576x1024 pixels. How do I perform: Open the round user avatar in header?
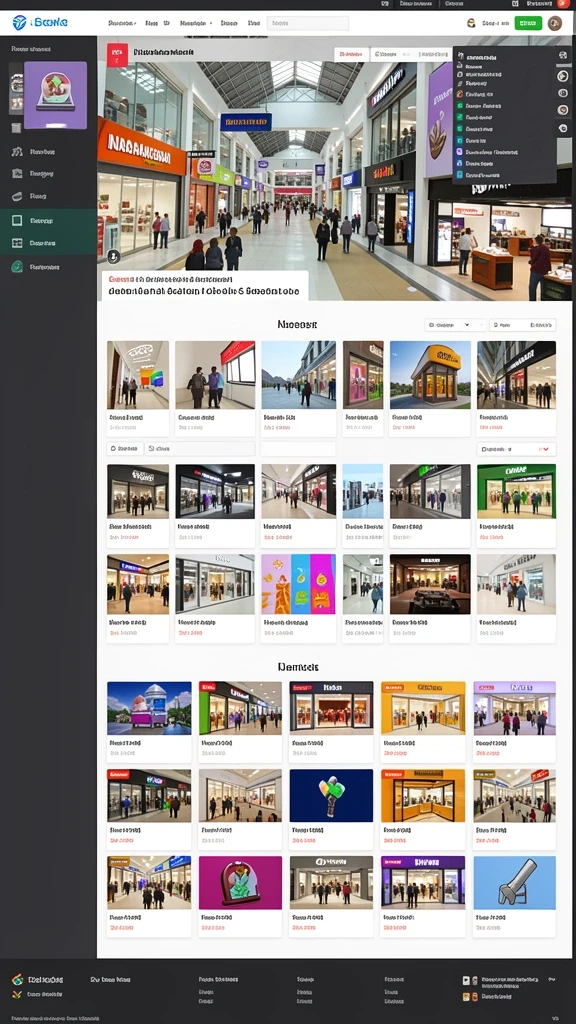(555, 23)
